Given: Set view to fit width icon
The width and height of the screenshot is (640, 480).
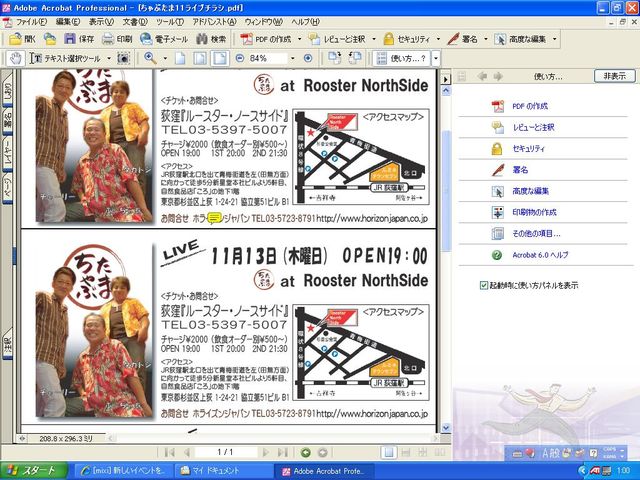Looking at the screenshot, I should pos(220,58).
